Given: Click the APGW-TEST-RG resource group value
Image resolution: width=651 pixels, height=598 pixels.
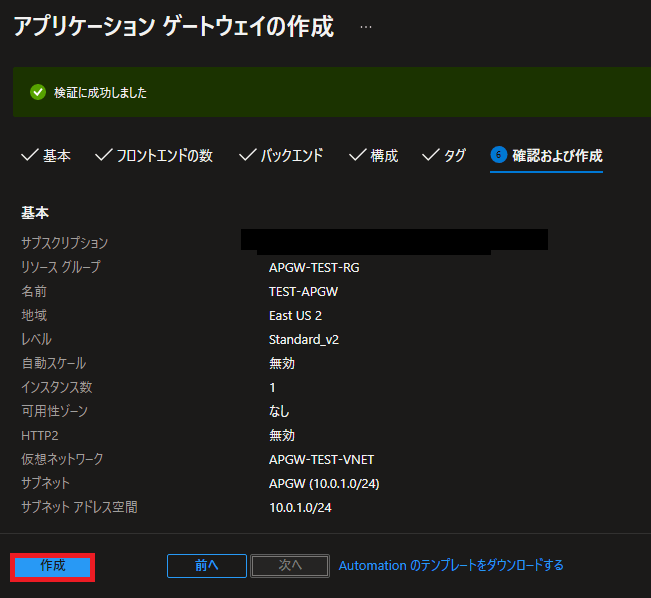Looking at the screenshot, I should [x=312, y=267].
